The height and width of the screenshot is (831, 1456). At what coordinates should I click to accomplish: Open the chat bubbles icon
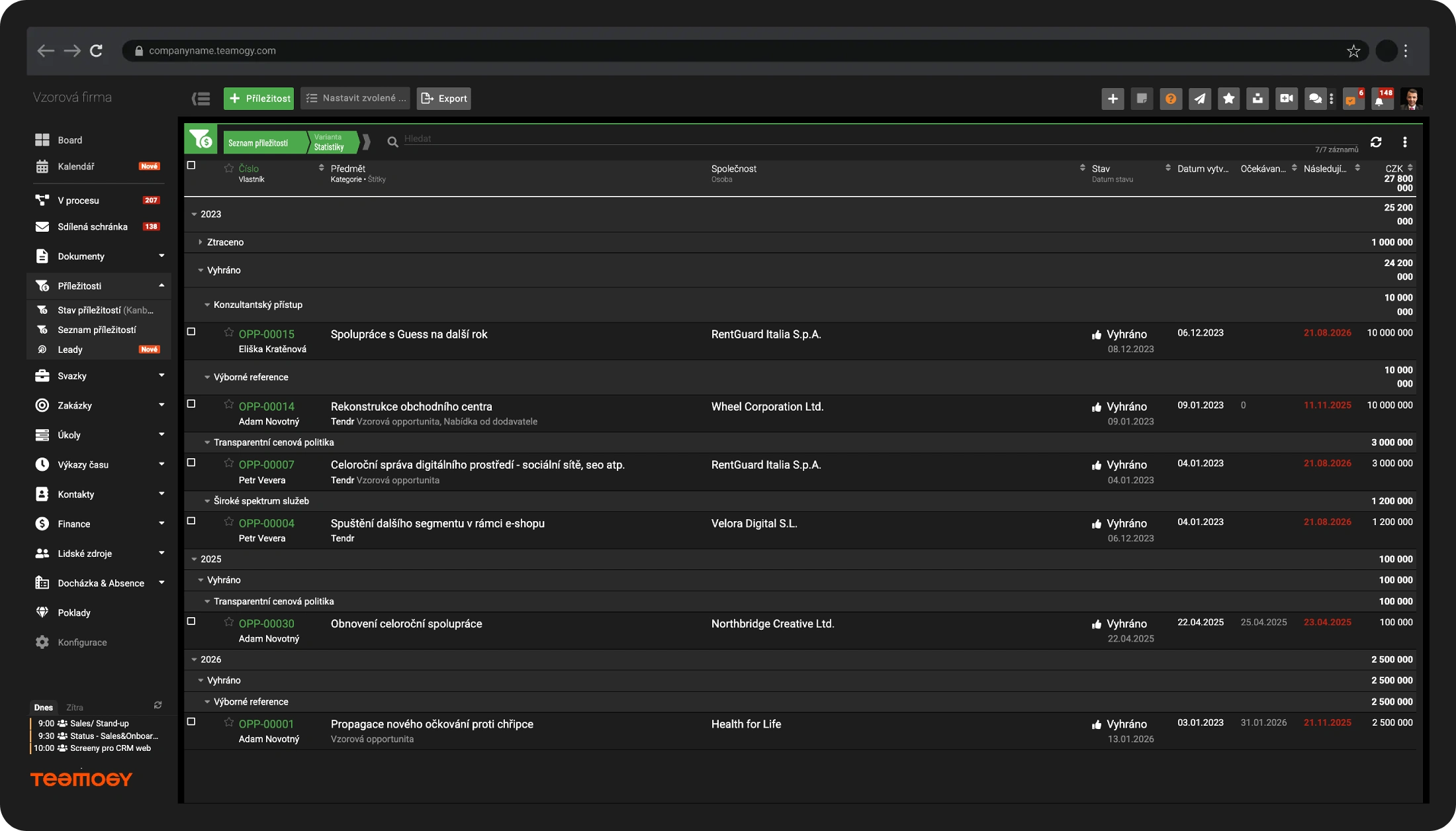[x=1315, y=99]
